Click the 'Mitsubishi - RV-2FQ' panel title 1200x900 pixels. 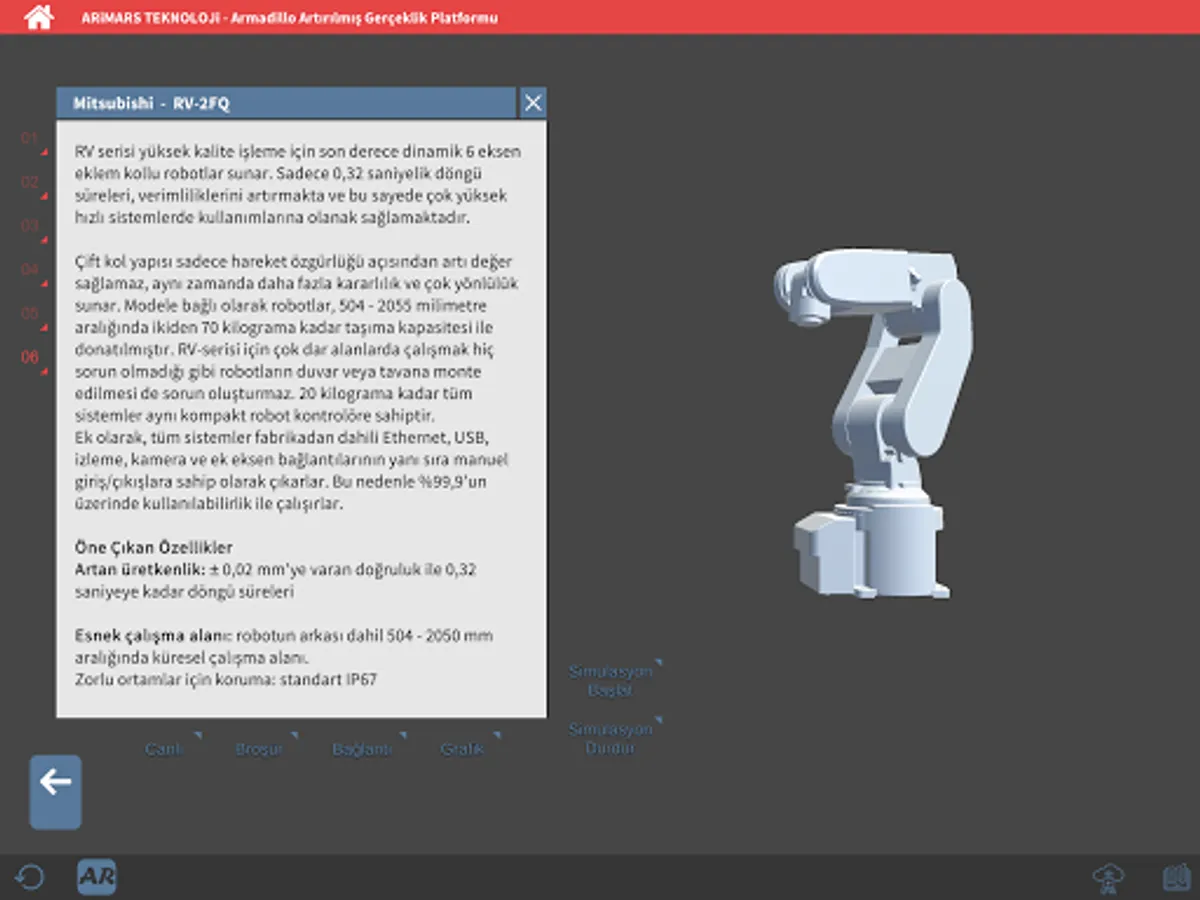click(151, 103)
